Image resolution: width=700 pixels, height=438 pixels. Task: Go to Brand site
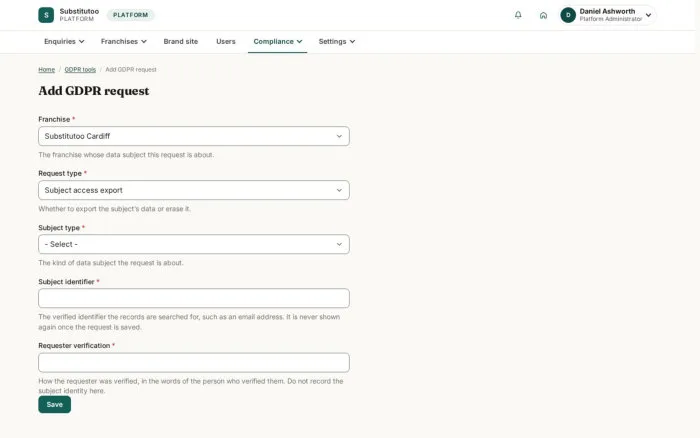(x=180, y=41)
